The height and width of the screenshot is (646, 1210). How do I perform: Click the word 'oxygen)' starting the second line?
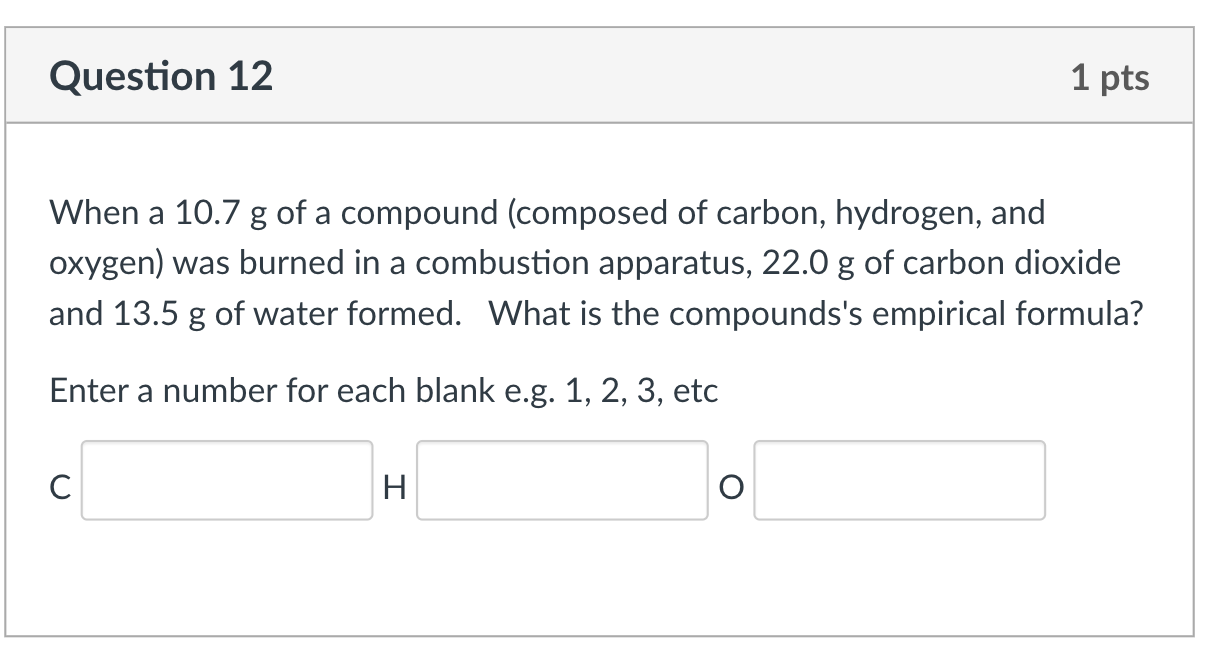tap(111, 264)
